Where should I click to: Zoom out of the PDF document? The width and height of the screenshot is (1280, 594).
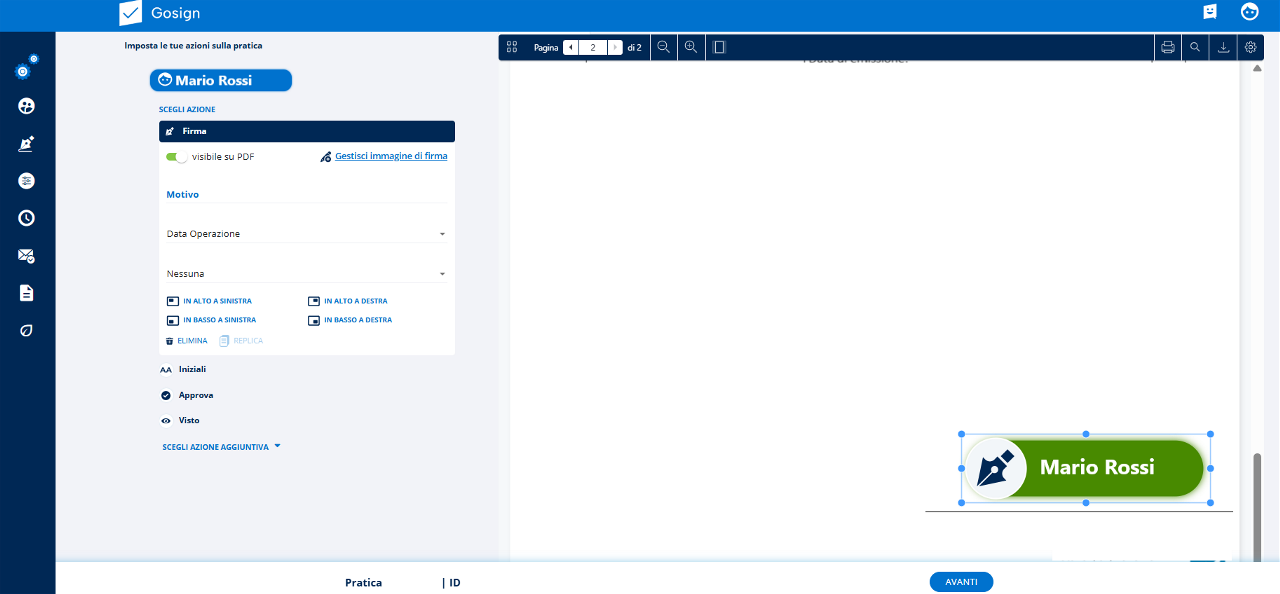(x=664, y=47)
